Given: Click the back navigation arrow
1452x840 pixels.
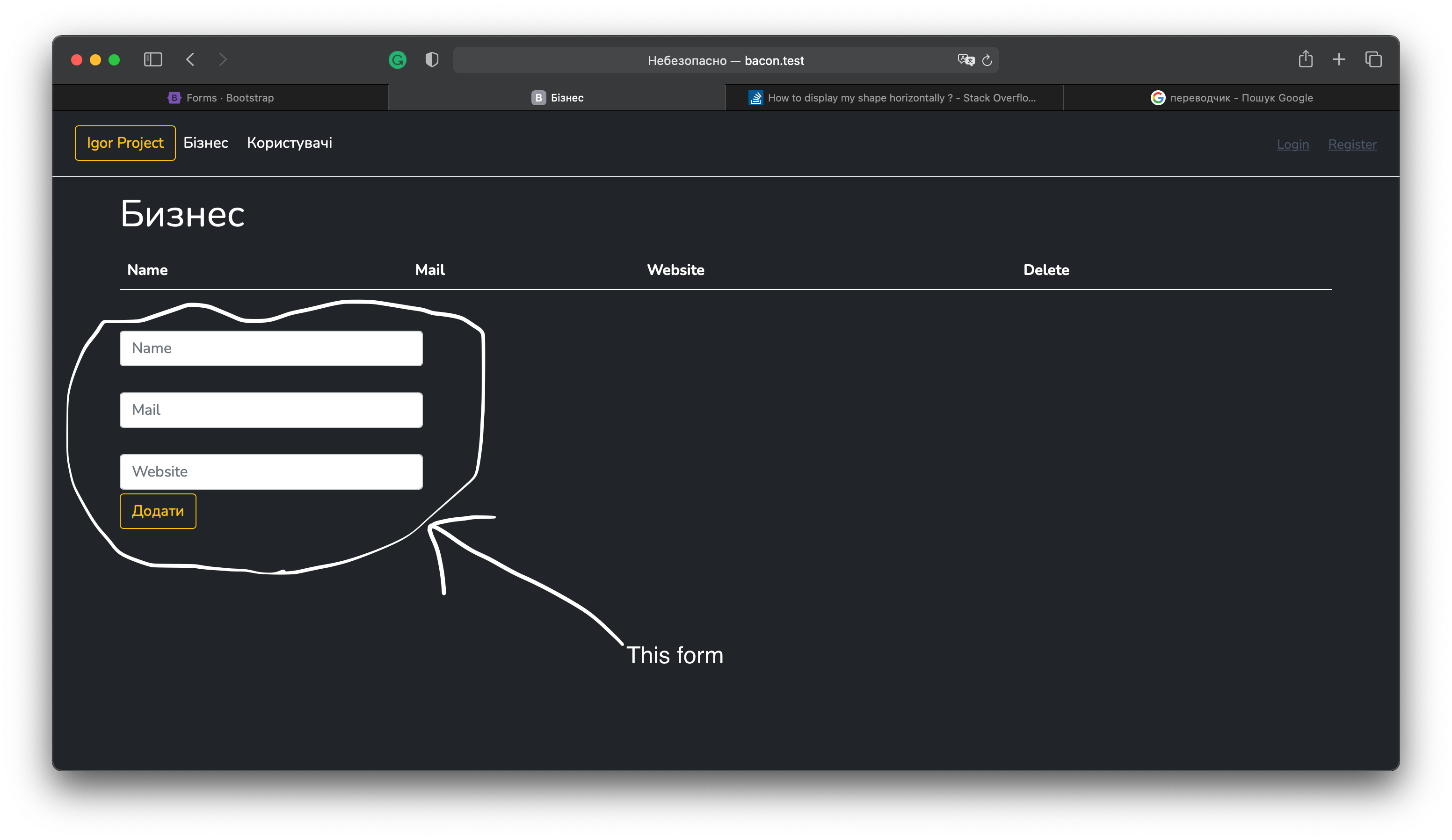Looking at the screenshot, I should point(191,59).
